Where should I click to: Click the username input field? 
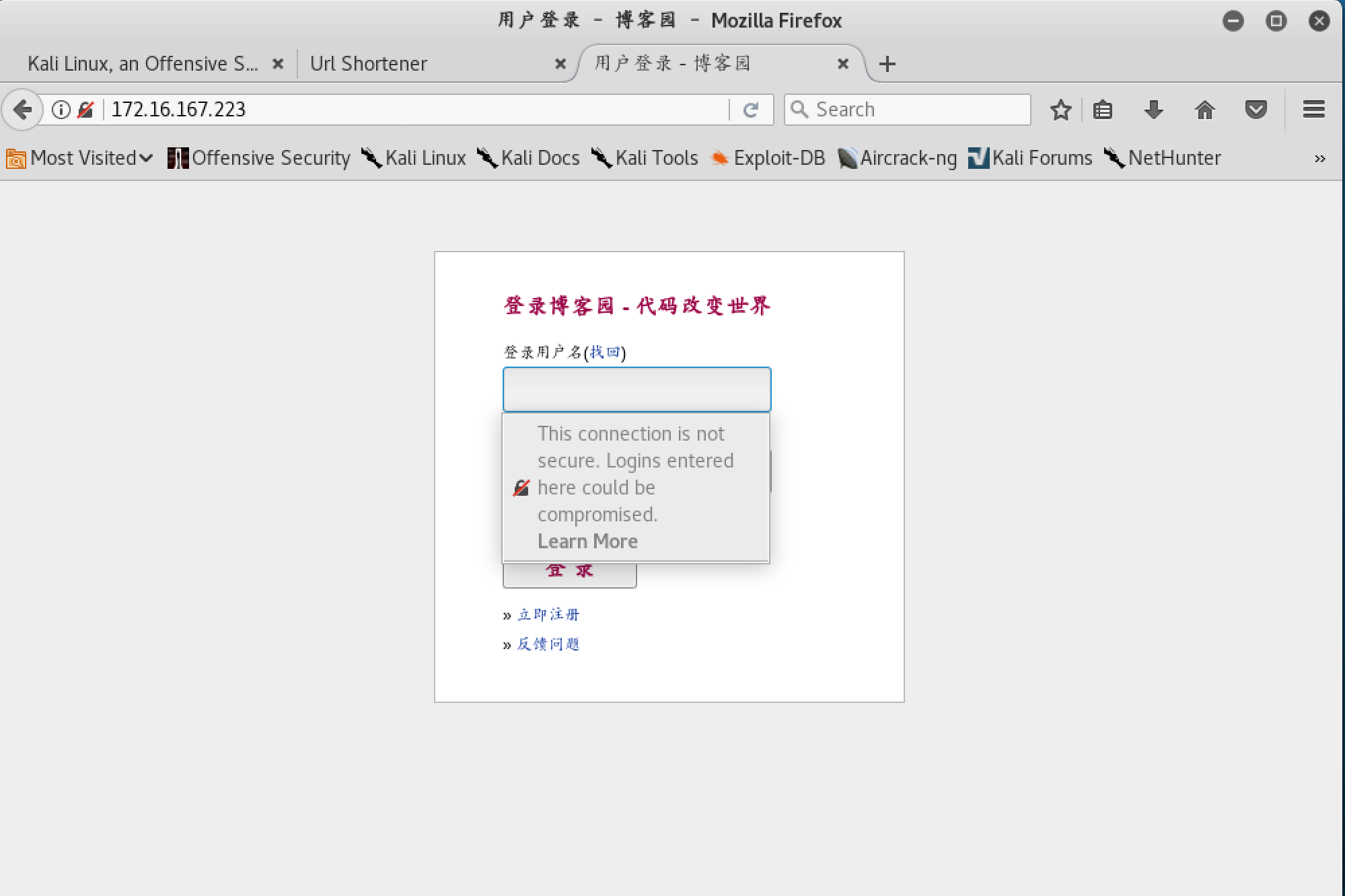tap(637, 389)
